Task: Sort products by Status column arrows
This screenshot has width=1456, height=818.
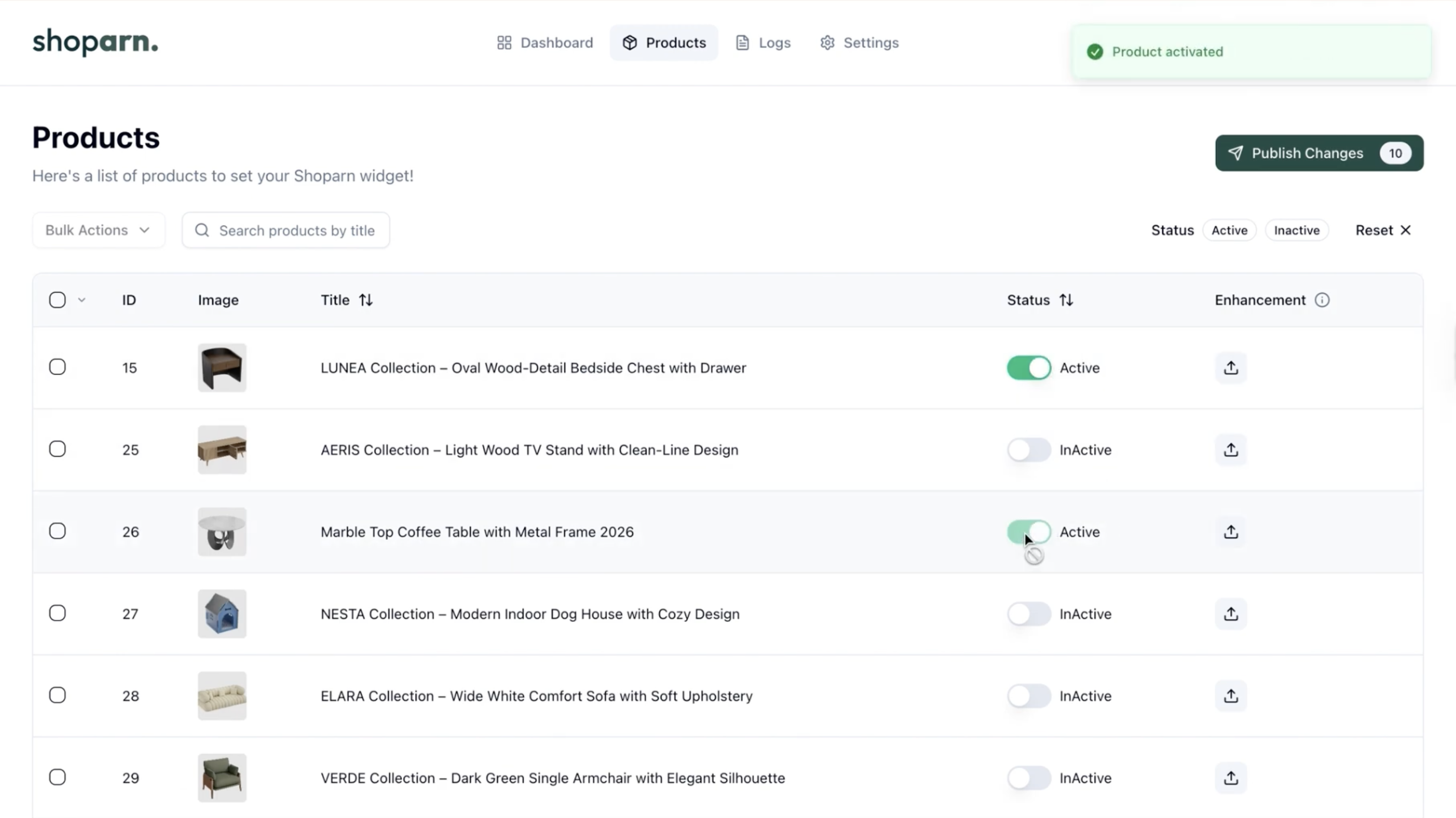Action: pos(1066,300)
